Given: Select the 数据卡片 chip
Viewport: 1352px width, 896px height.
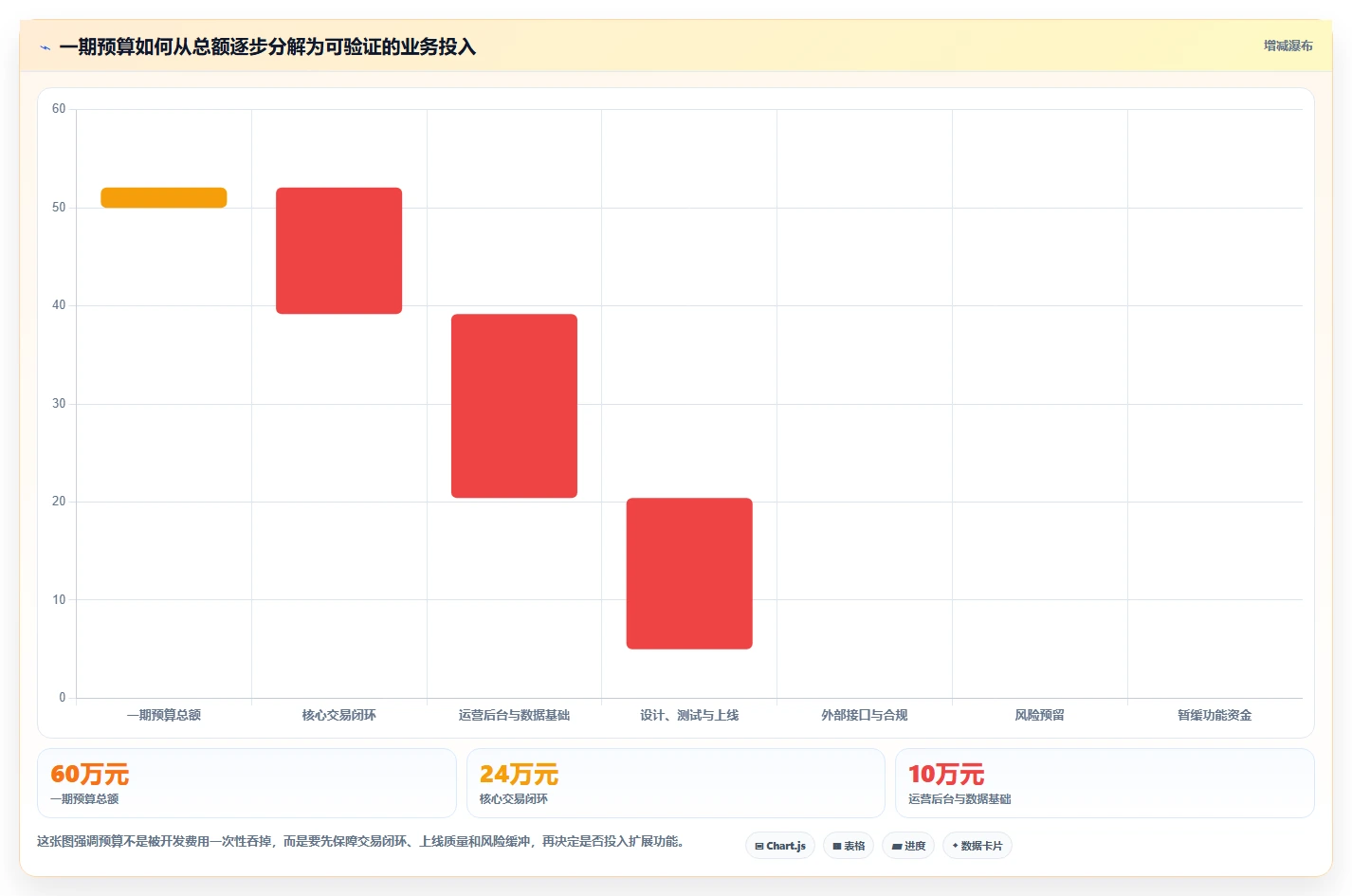Looking at the screenshot, I should [977, 846].
